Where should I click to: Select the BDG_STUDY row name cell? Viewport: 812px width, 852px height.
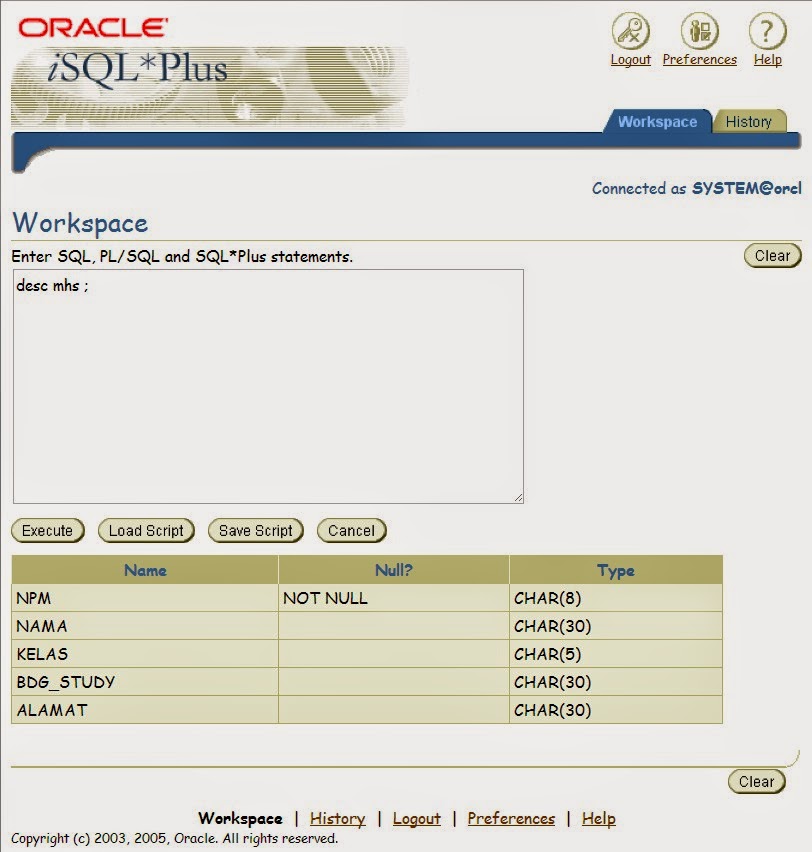[x=145, y=682]
